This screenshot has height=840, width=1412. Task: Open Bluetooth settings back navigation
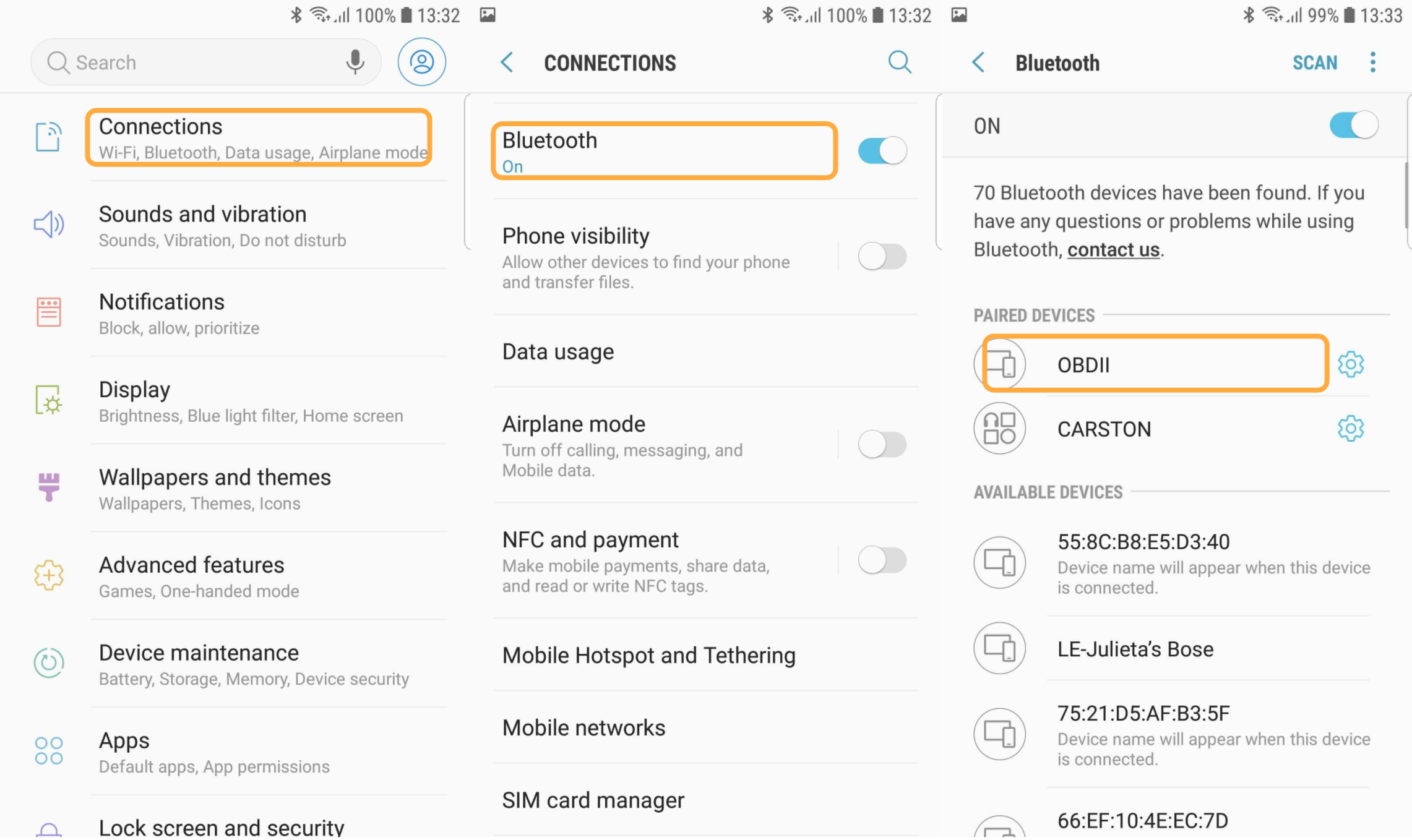(980, 62)
